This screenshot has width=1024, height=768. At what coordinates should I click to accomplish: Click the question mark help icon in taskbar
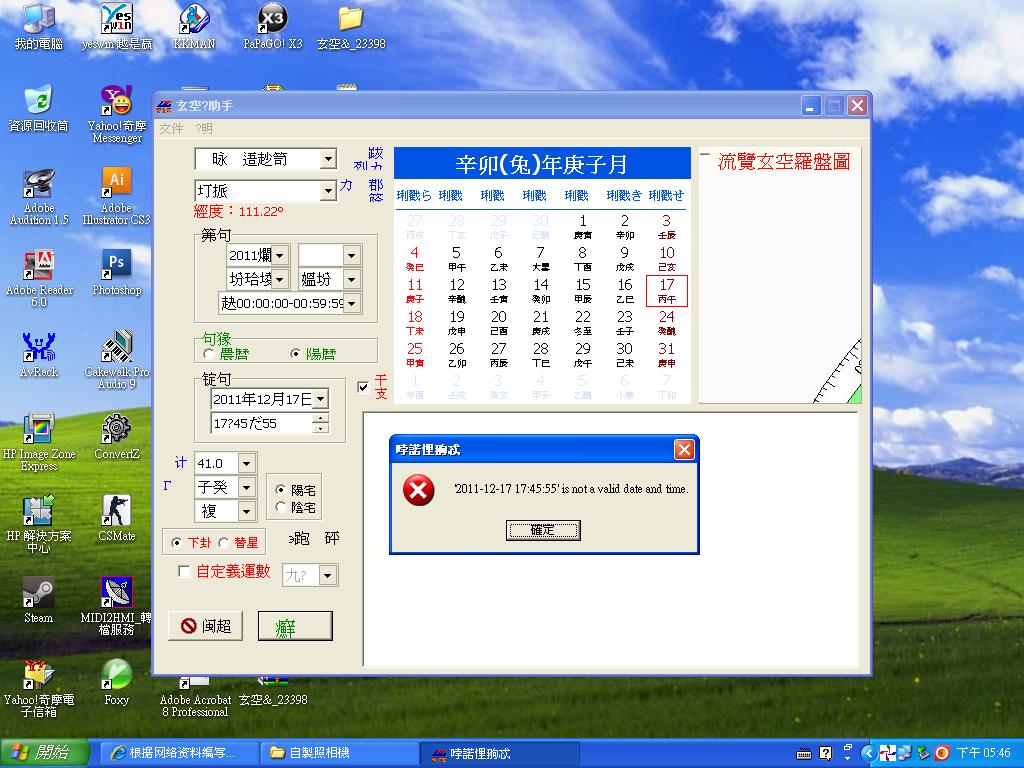coord(825,754)
